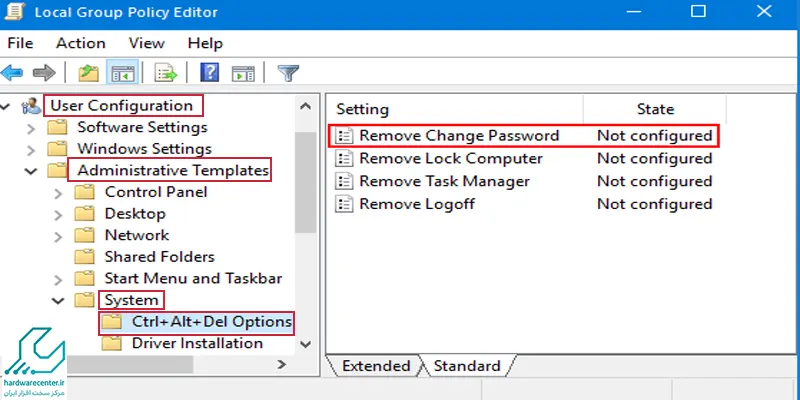Viewport: 800px width, 400px height.
Task: Click the State column header
Action: tap(655, 109)
